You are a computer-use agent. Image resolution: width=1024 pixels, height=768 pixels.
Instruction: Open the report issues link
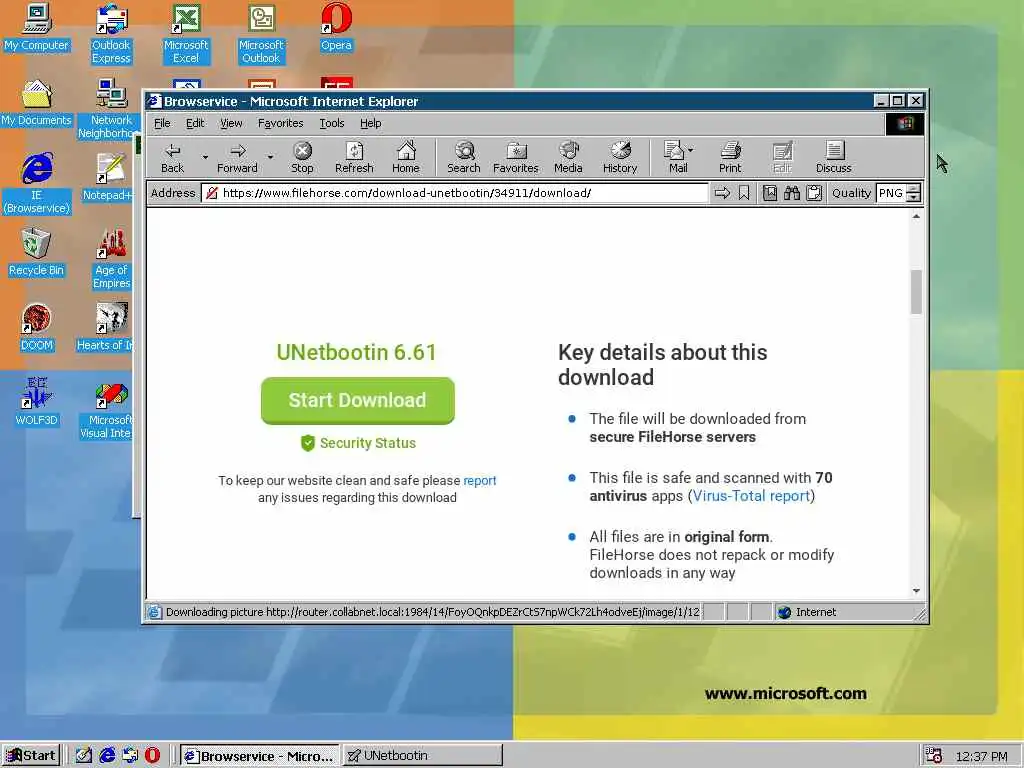(480, 481)
